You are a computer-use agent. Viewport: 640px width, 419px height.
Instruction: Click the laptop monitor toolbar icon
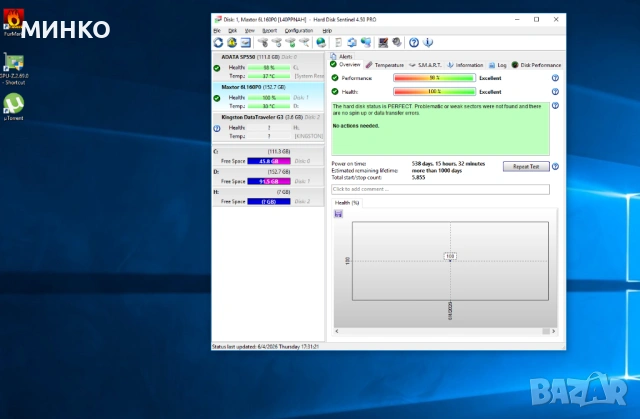(x=383, y=42)
